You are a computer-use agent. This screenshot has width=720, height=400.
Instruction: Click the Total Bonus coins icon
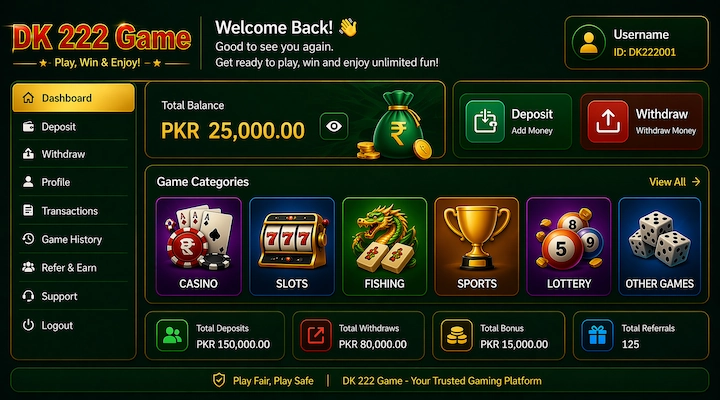456,336
